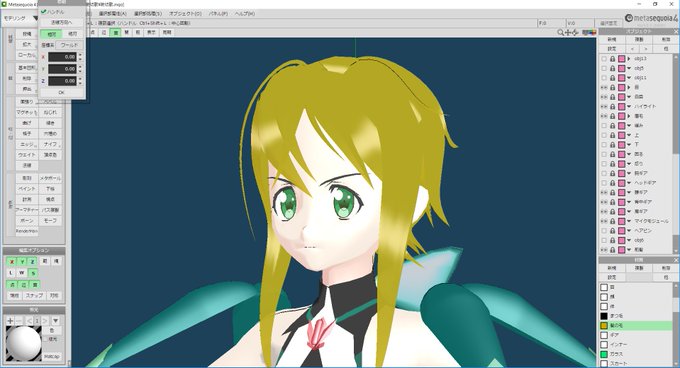This screenshot has height=368, width=680.
Task: Click the pan cross-arrows view icon
Action: [x=568, y=33]
